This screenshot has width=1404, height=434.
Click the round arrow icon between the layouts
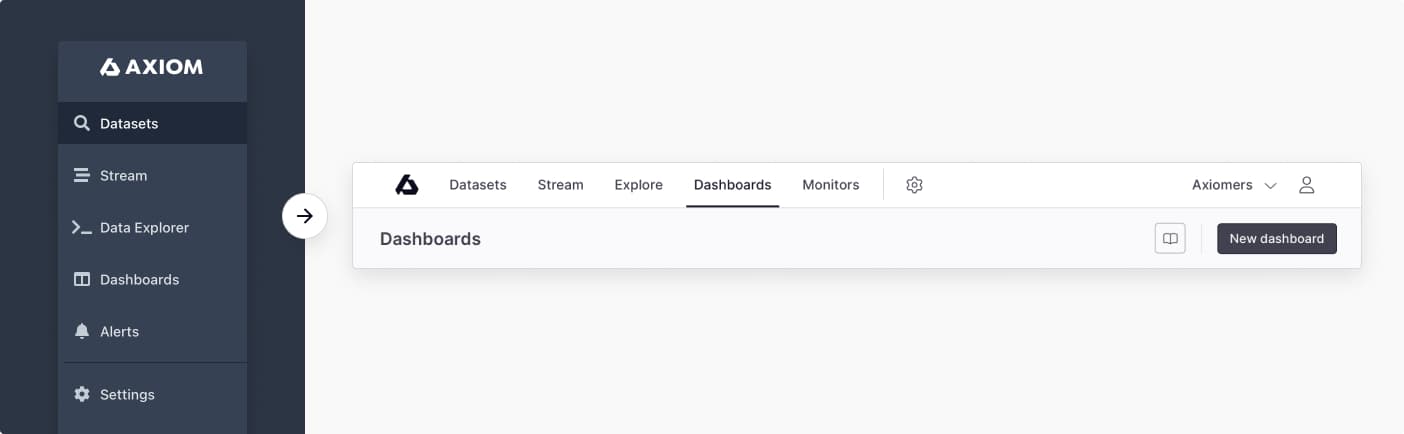coord(305,216)
